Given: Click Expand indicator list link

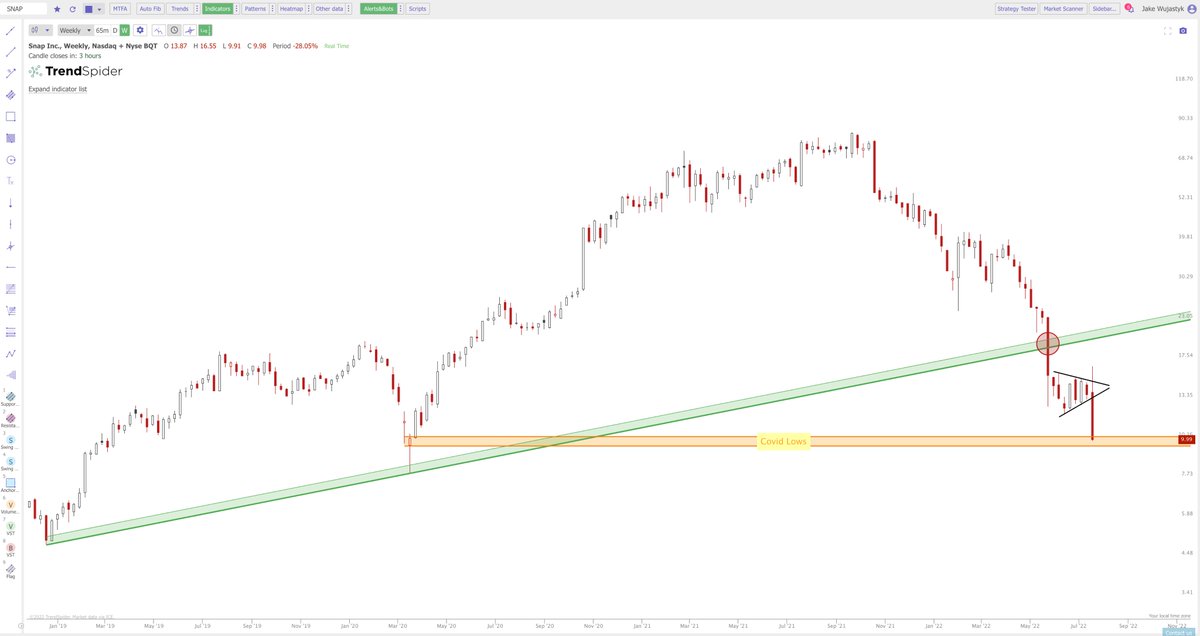Looking at the screenshot, I should pyautogui.click(x=58, y=89).
